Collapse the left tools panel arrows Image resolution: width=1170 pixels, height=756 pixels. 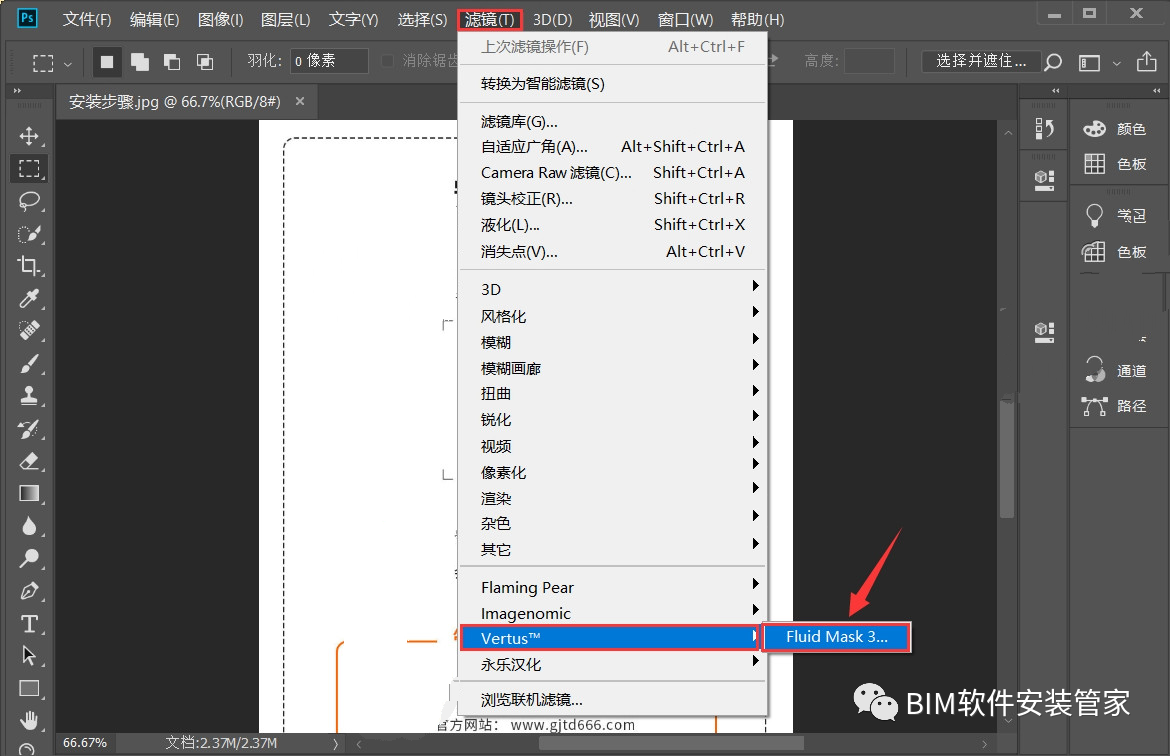coord(17,91)
